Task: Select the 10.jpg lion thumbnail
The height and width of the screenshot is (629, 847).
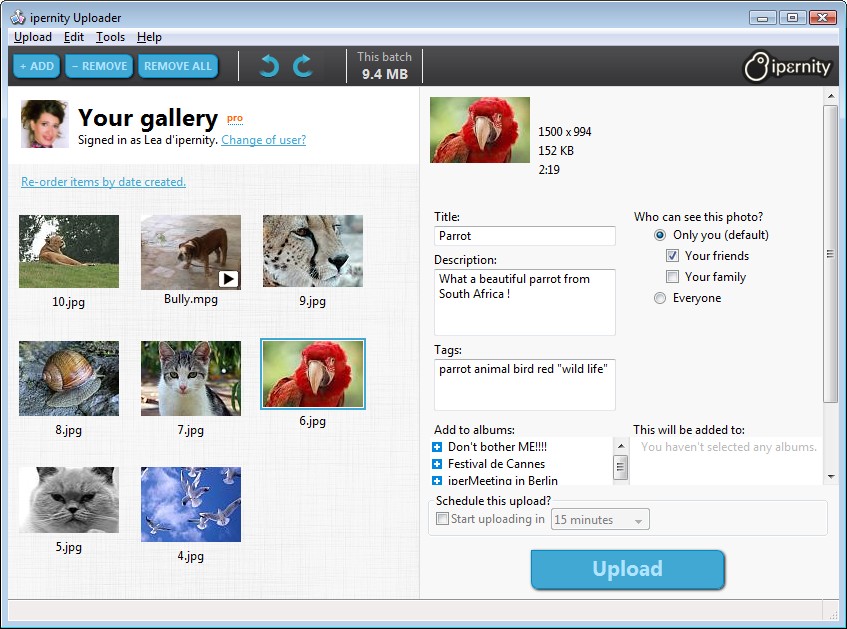Action: click(69, 251)
